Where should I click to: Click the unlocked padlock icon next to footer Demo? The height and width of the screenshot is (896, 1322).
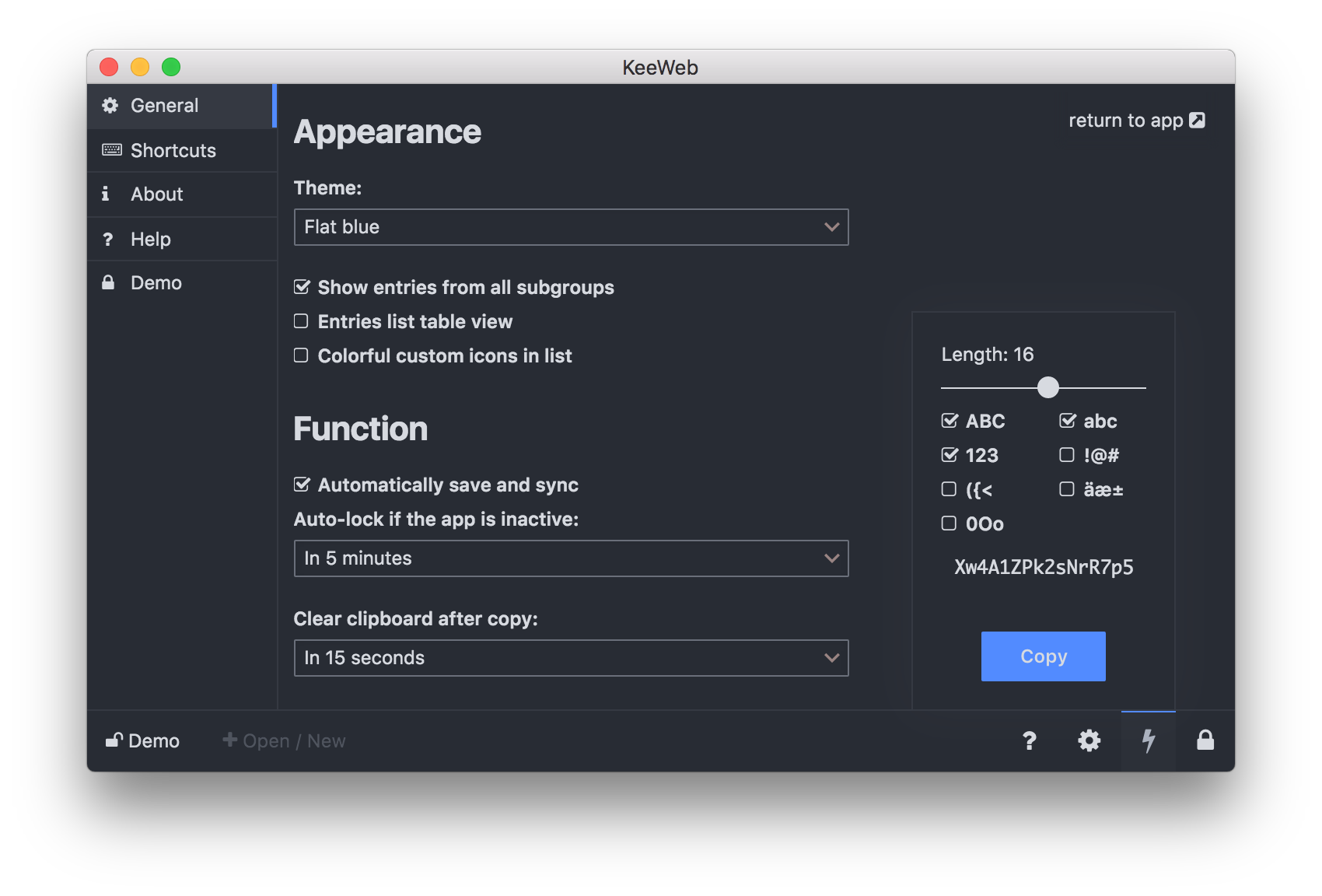(114, 740)
